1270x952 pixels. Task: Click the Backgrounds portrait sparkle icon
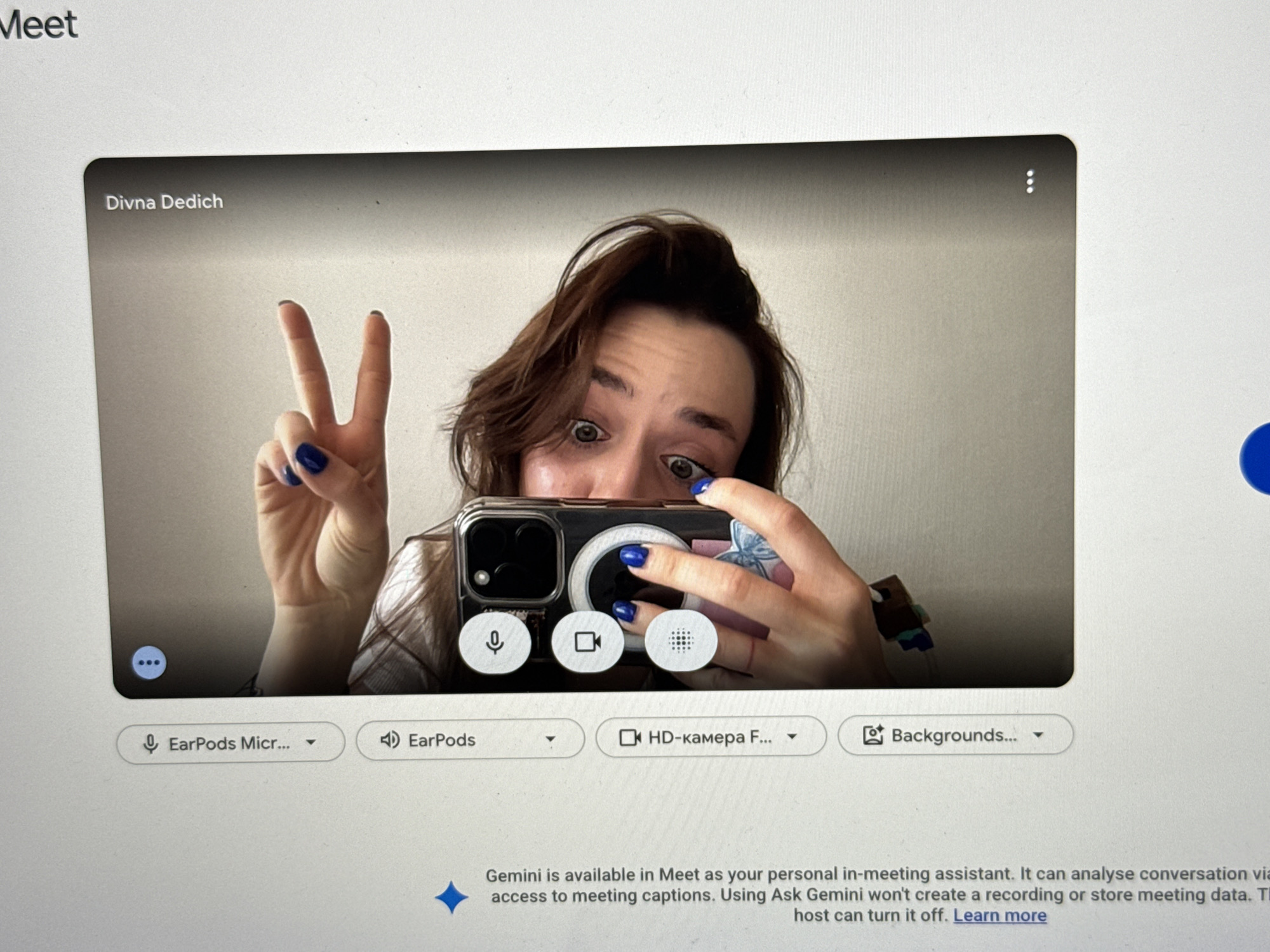tap(873, 735)
